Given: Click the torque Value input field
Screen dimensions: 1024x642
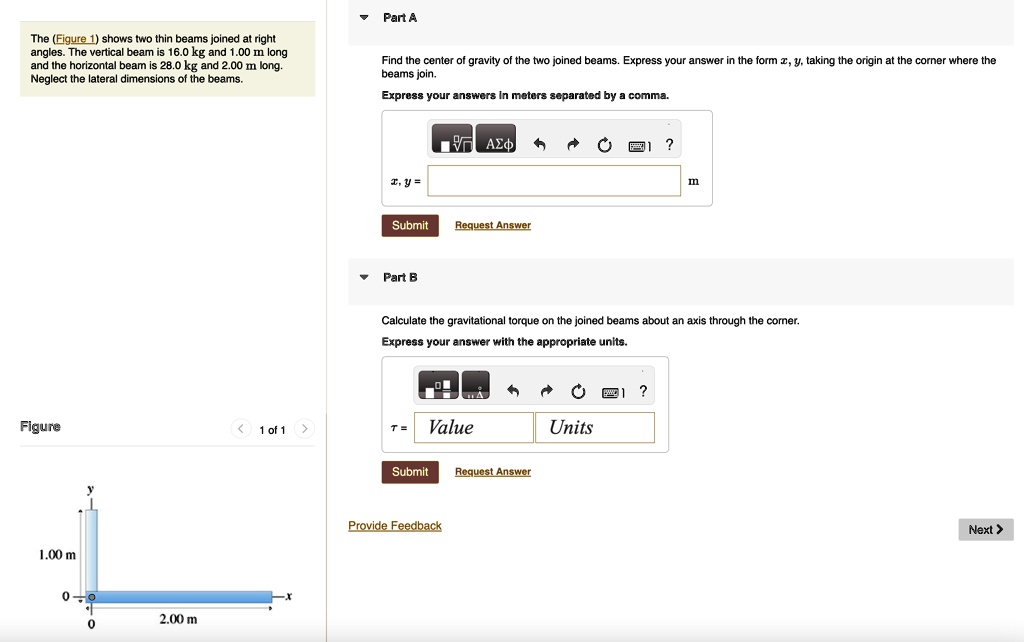Looking at the screenshot, I should (x=474, y=428).
